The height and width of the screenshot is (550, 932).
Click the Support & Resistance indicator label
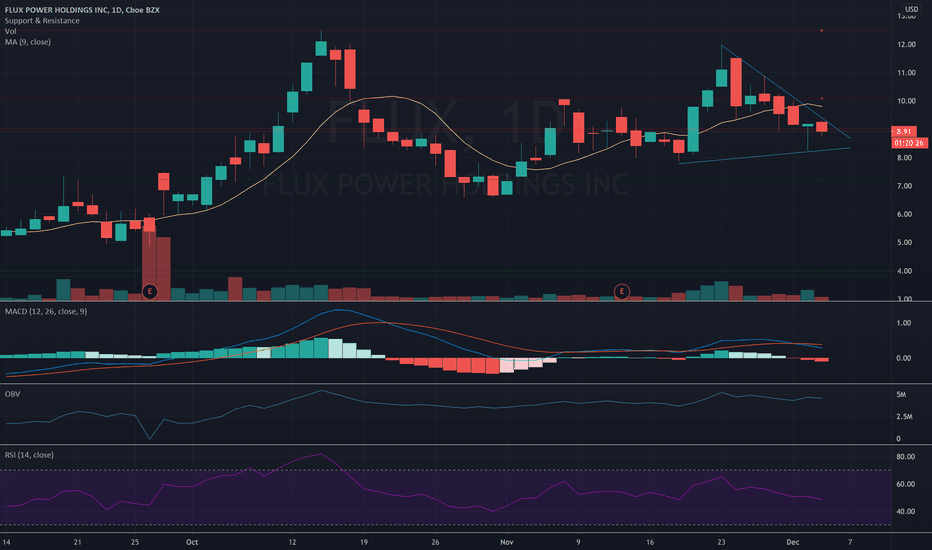coord(42,21)
